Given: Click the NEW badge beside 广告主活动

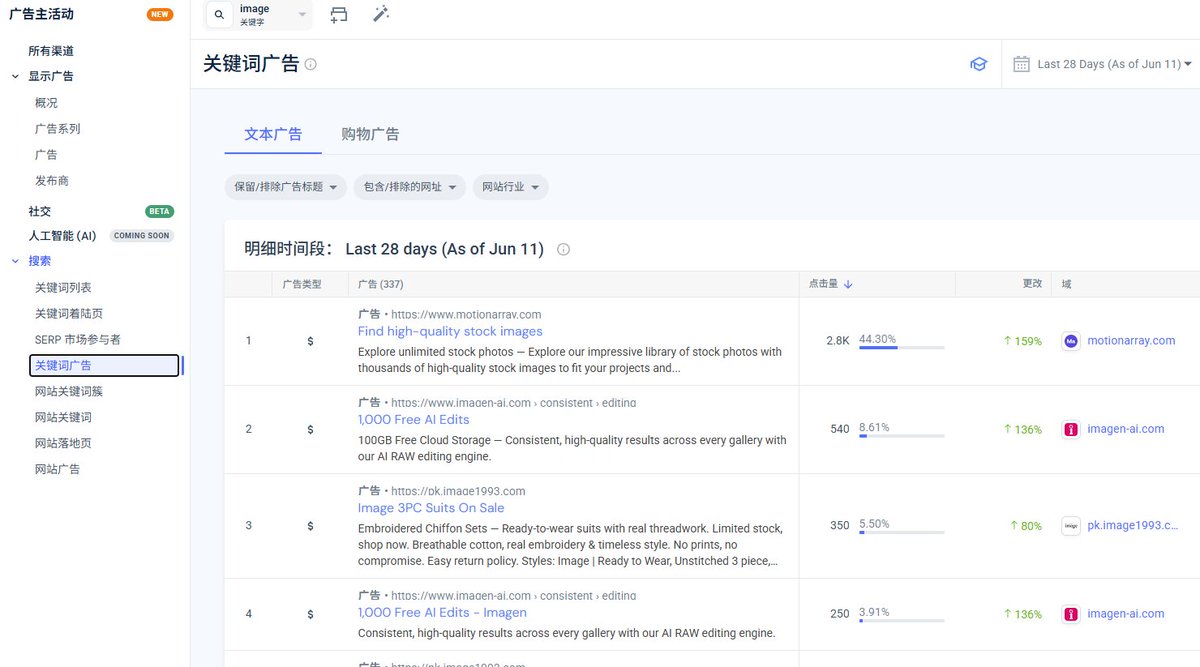Looking at the screenshot, I should pyautogui.click(x=159, y=14).
